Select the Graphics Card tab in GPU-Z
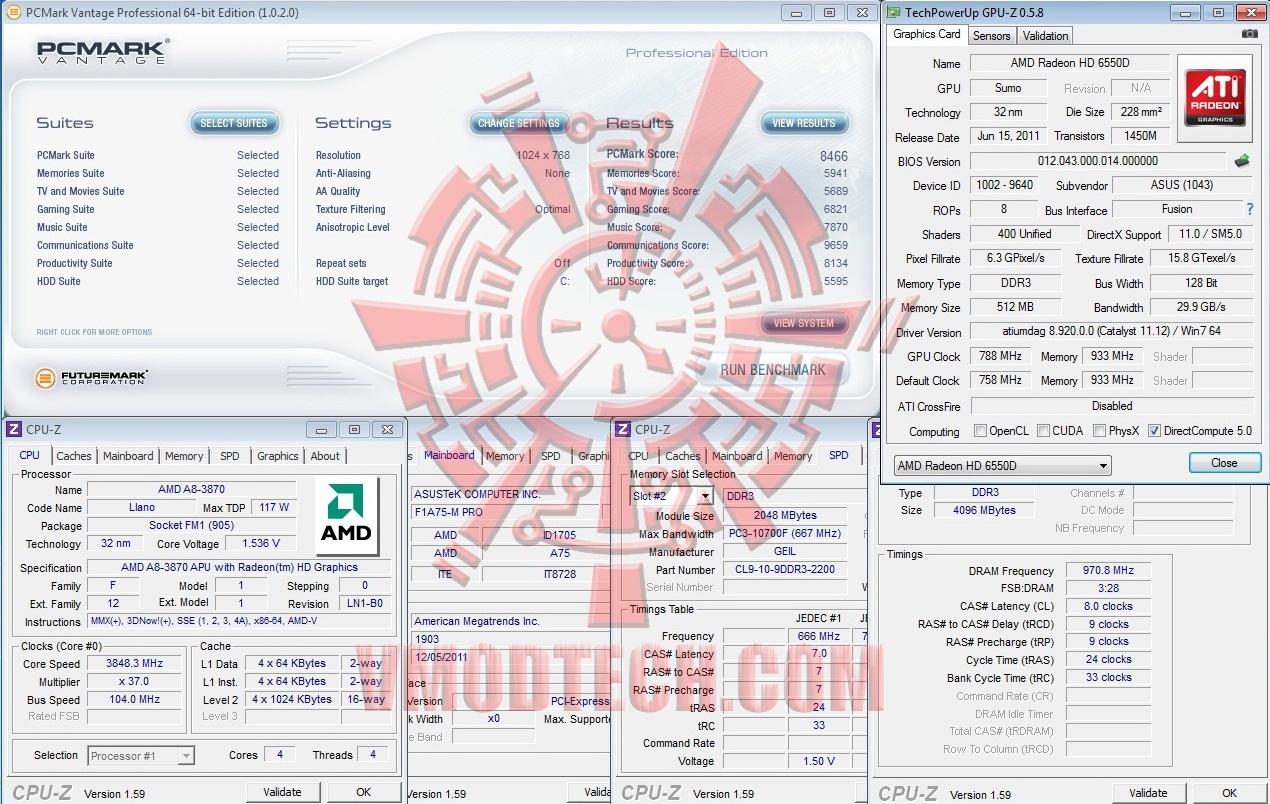The width and height of the screenshot is (1270, 804). [x=927, y=34]
